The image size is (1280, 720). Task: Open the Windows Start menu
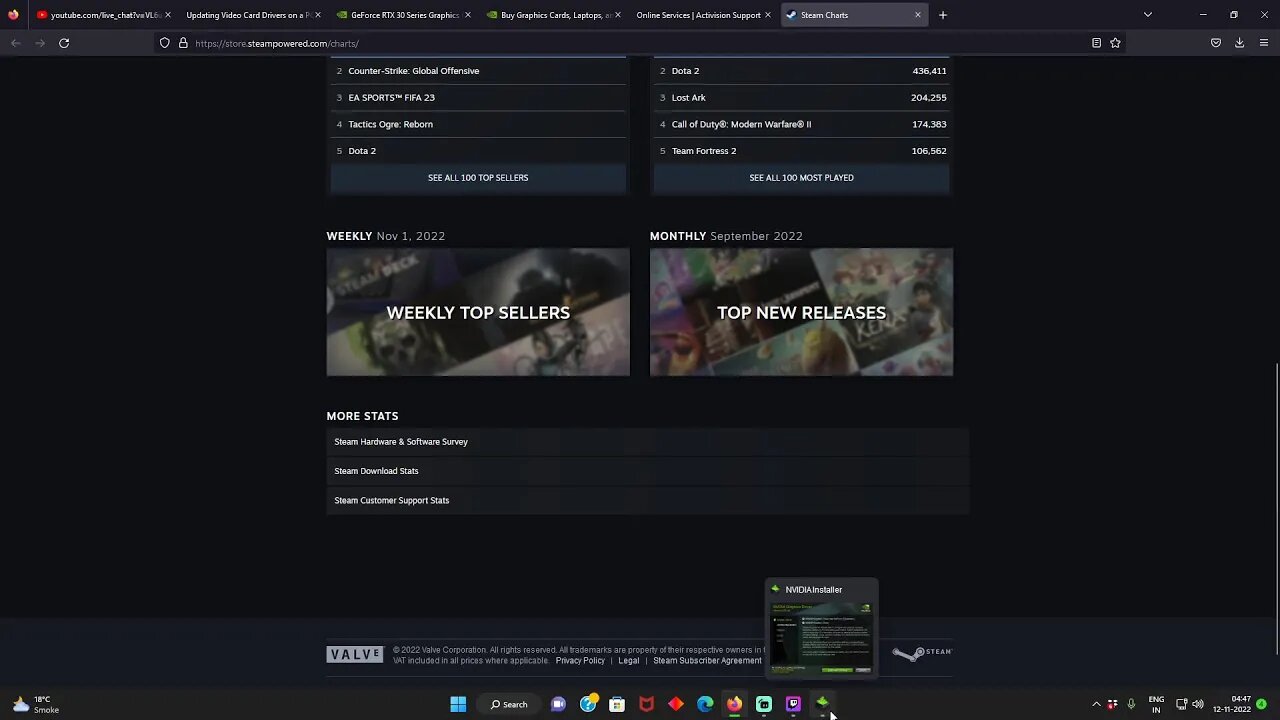(458, 704)
